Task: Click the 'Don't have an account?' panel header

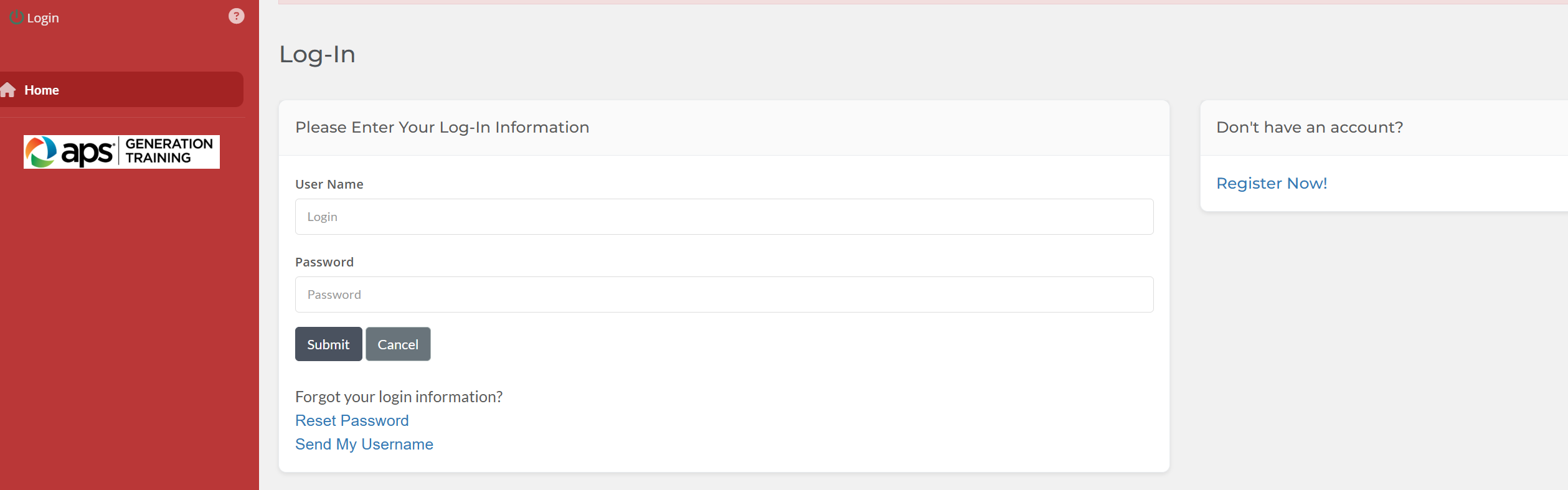Action: coord(1309,128)
